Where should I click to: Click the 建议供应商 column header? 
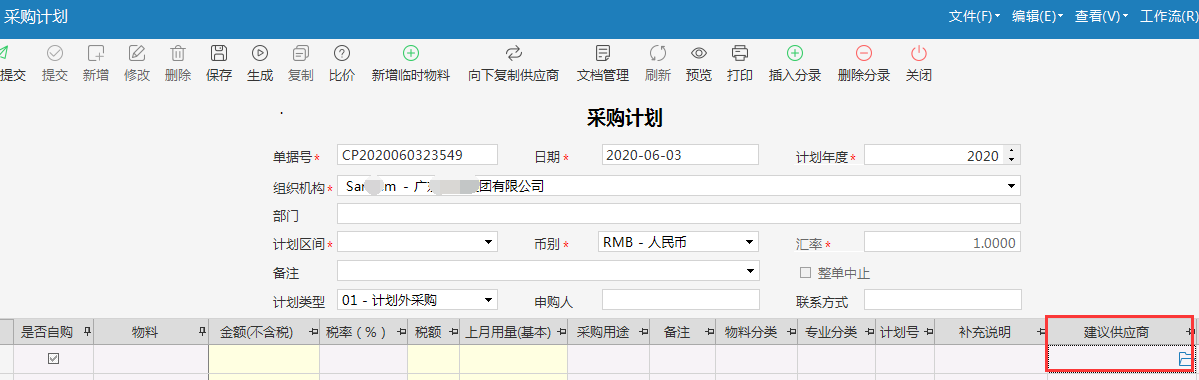[1115, 332]
